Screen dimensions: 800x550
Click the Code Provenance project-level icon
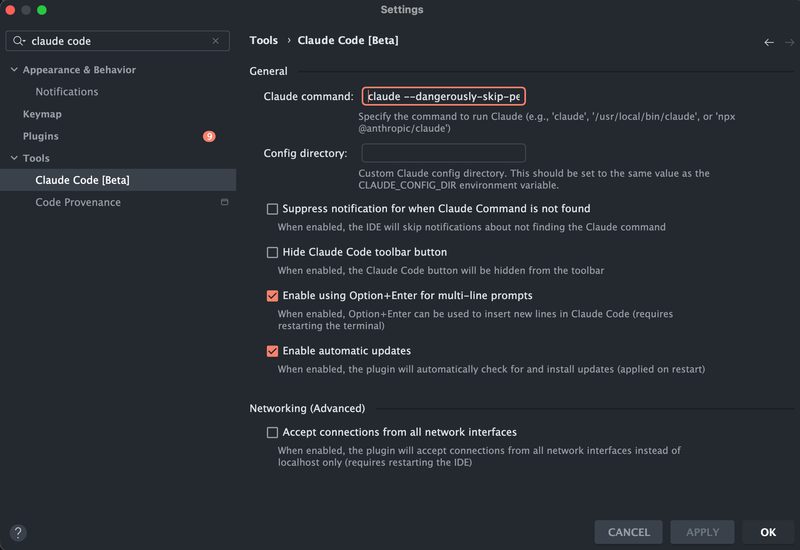tap(225, 202)
